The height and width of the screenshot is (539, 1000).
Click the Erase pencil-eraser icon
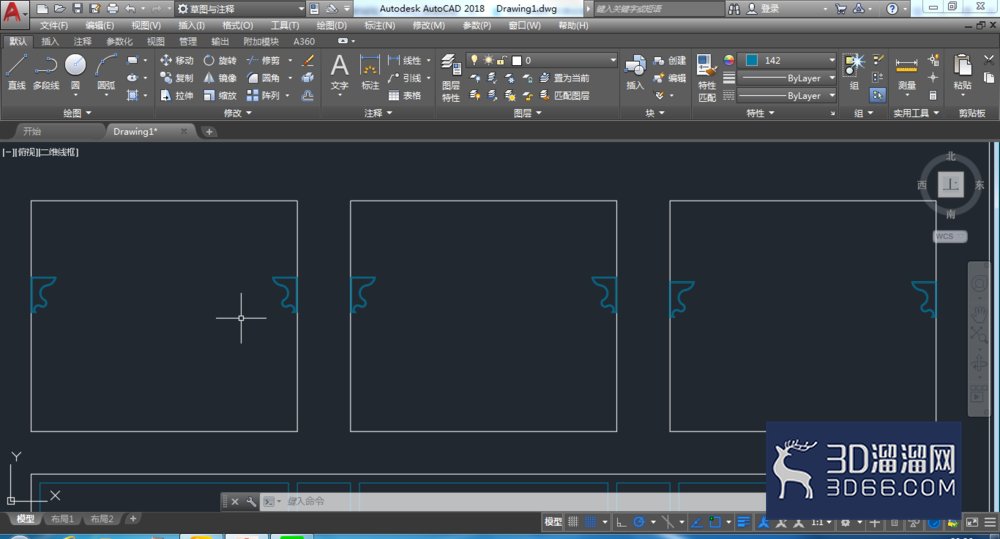(x=307, y=61)
